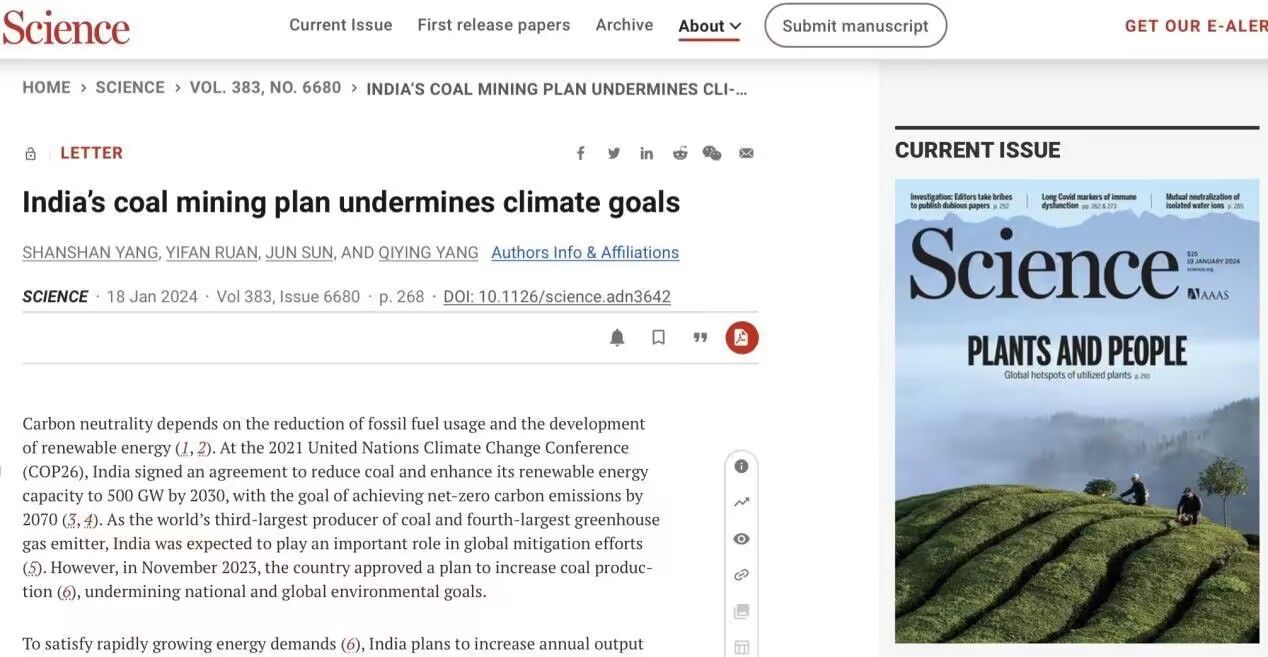The image size is (1268, 657).
Task: Toggle bookmark for this article
Action: pos(658,338)
